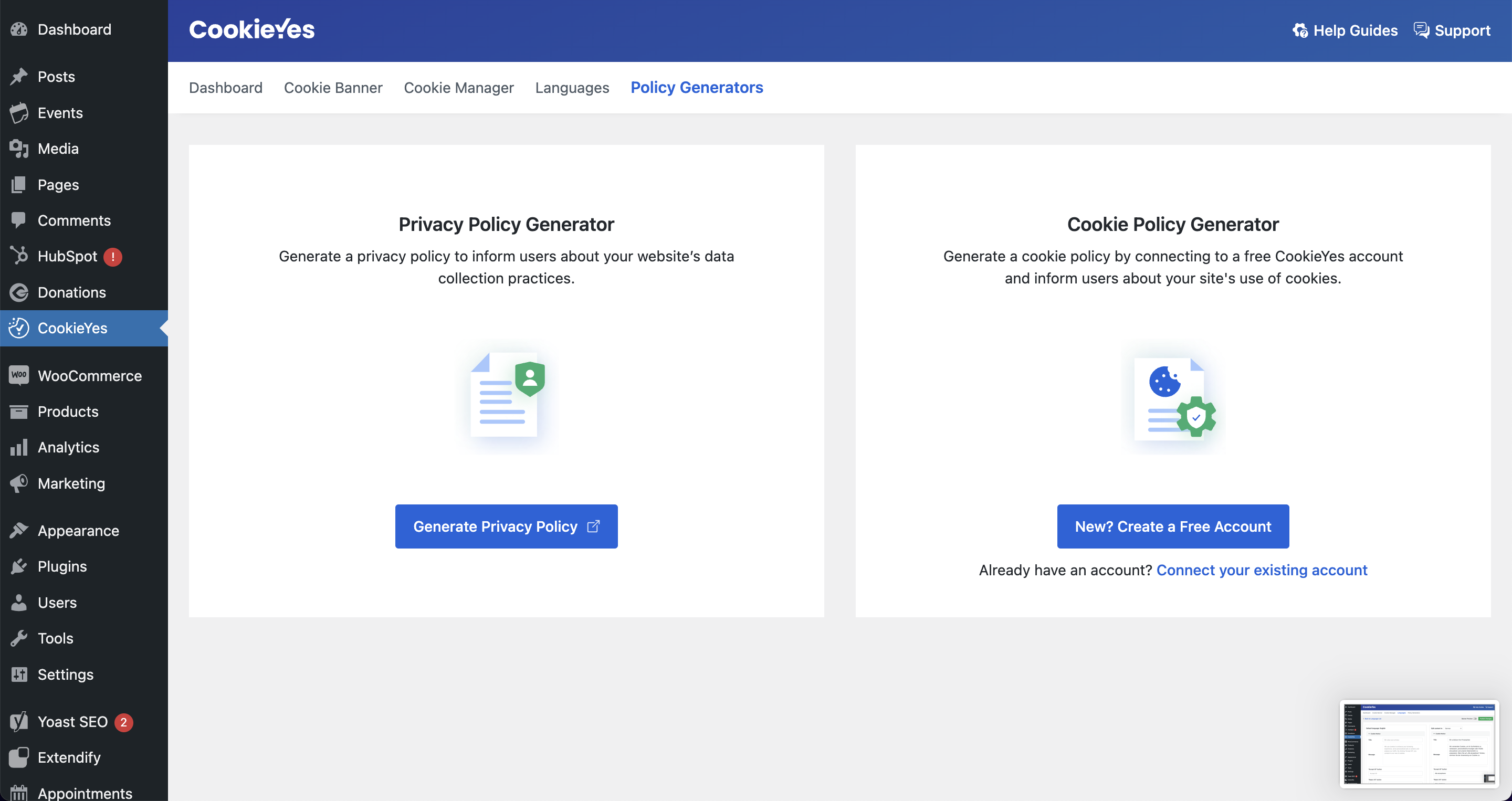Open the WordPress Dashboard menu item
Image resolution: width=1512 pixels, height=801 pixels.
pos(84,29)
